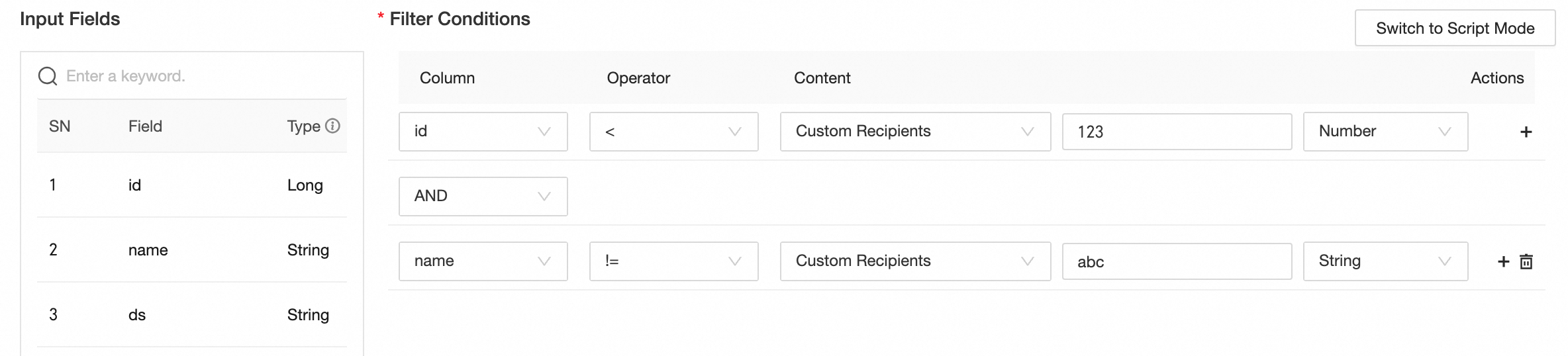Image resolution: width=1568 pixels, height=356 pixels.
Task: Open the Number type dropdown
Action: (x=1385, y=132)
